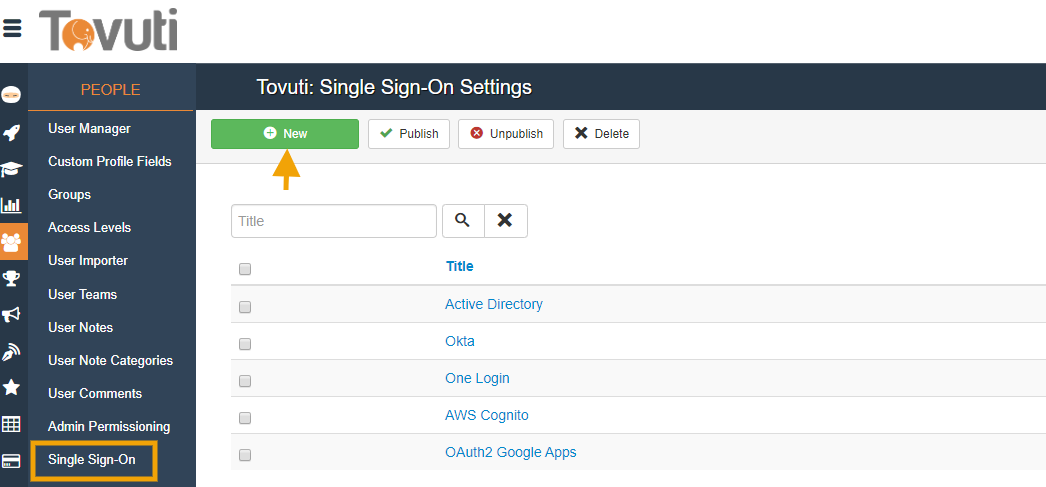1046x487 pixels.
Task: Check the Active Directory row checkbox
Action: (x=245, y=307)
